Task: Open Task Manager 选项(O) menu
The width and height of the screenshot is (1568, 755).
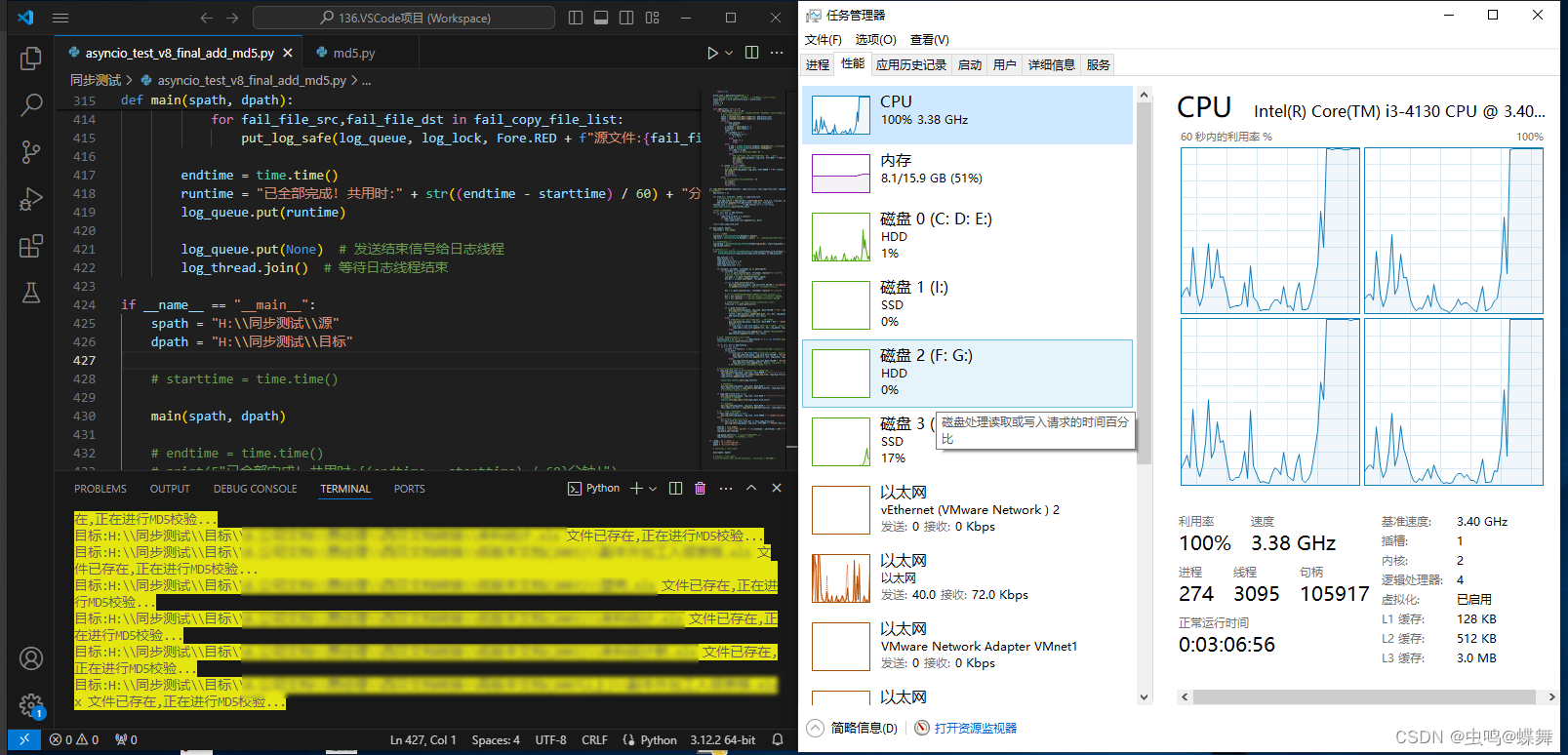Action: point(875,39)
